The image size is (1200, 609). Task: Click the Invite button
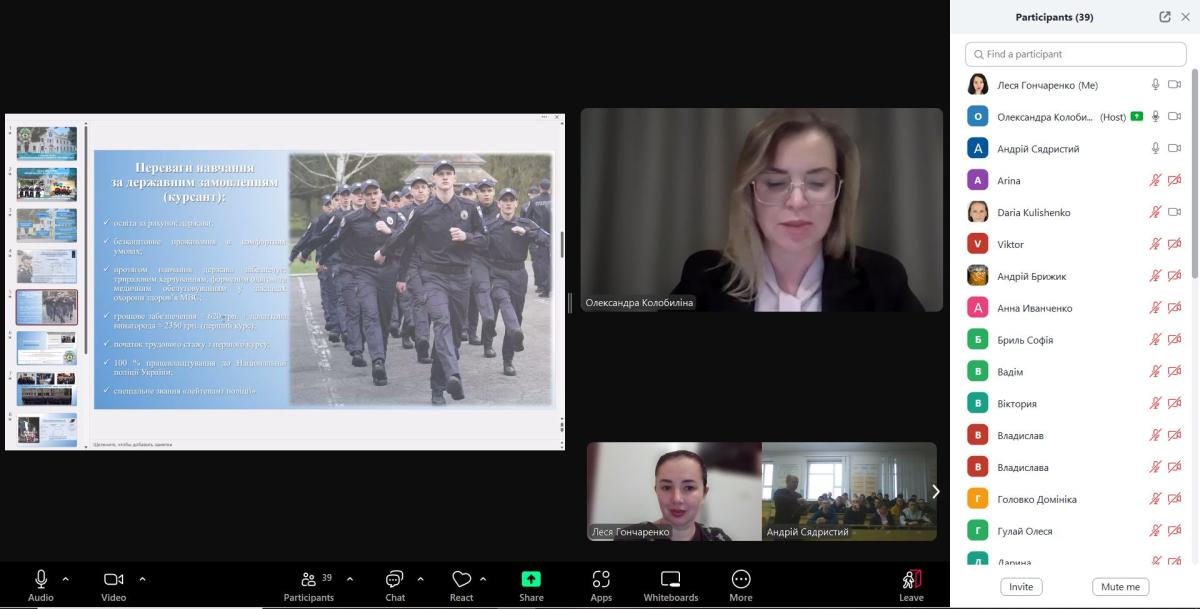(x=1021, y=587)
